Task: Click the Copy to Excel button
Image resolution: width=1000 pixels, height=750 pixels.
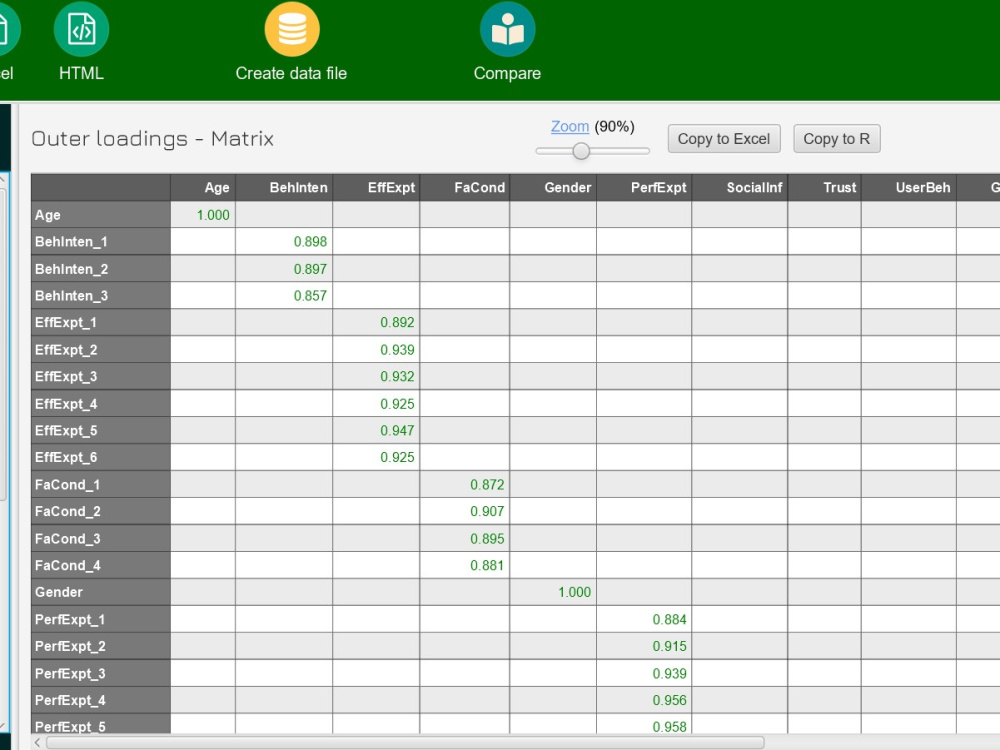Action: tap(723, 138)
